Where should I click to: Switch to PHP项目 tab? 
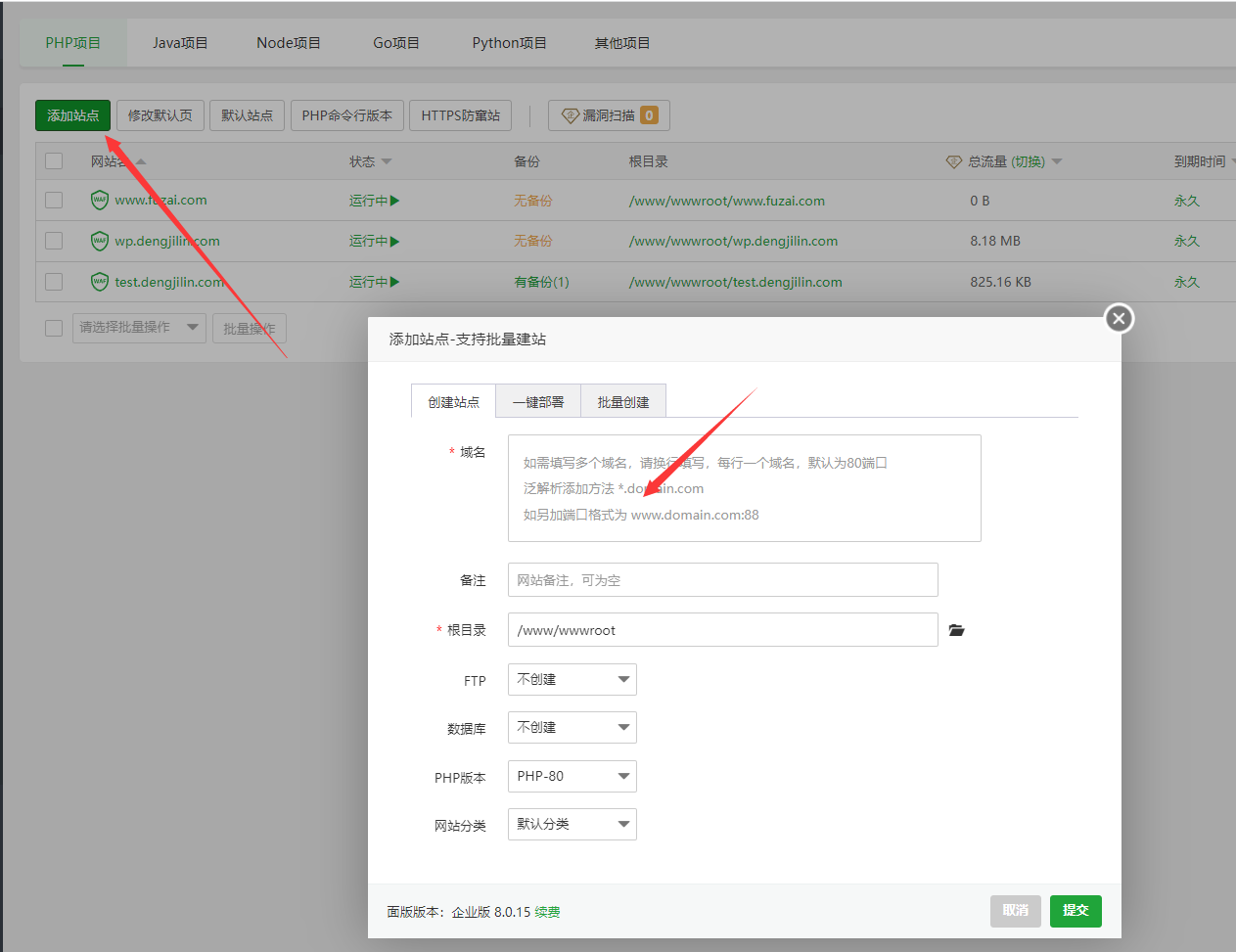73,43
